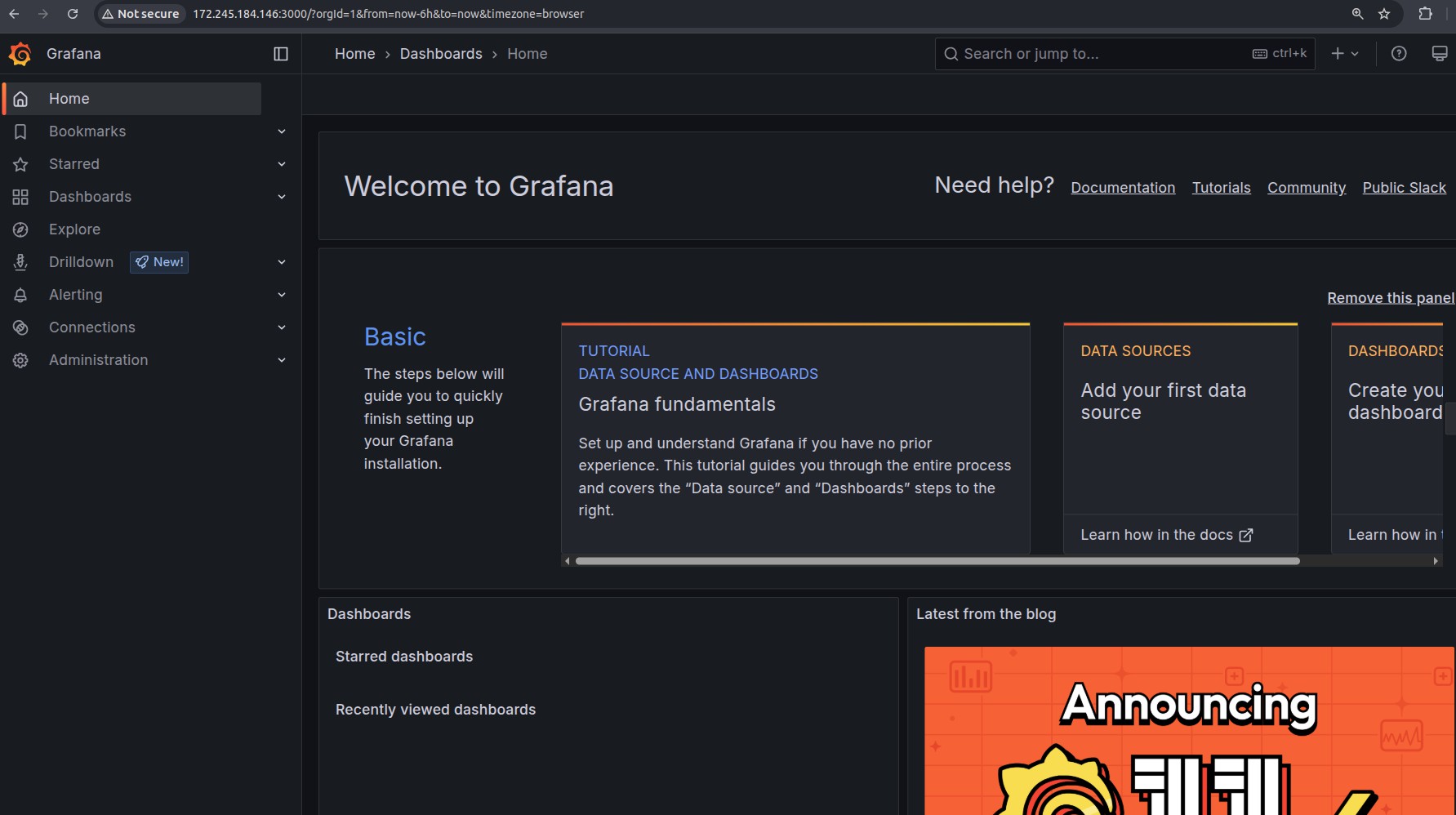The width and height of the screenshot is (1456, 815).
Task: Toggle the sidebar dock menu icon
Action: (x=281, y=54)
